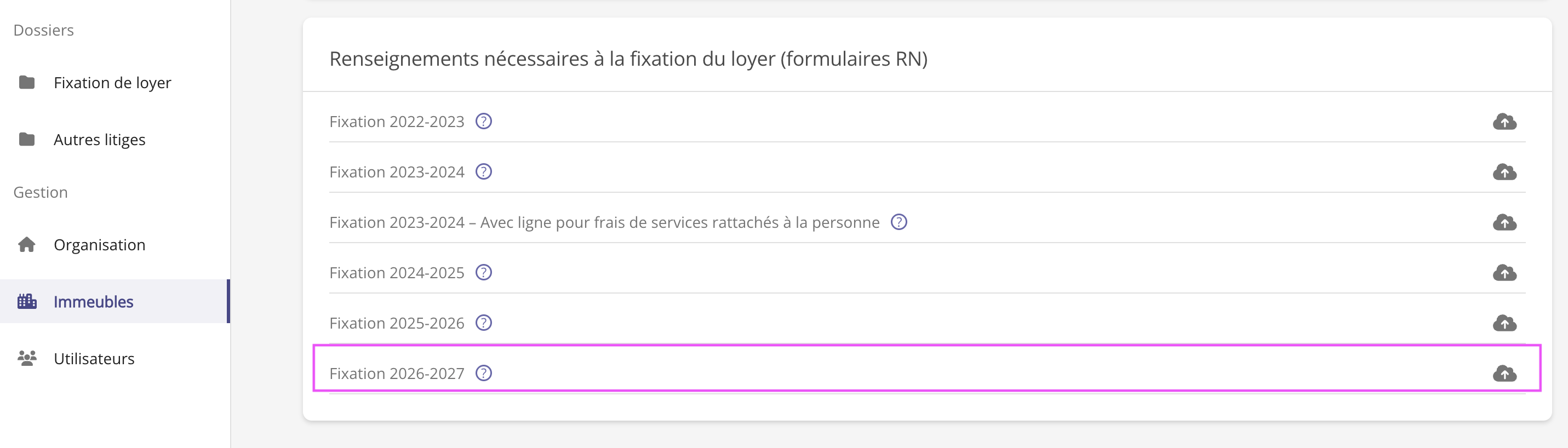Open help tooltip for Fixation 2022-2023

pyautogui.click(x=483, y=122)
